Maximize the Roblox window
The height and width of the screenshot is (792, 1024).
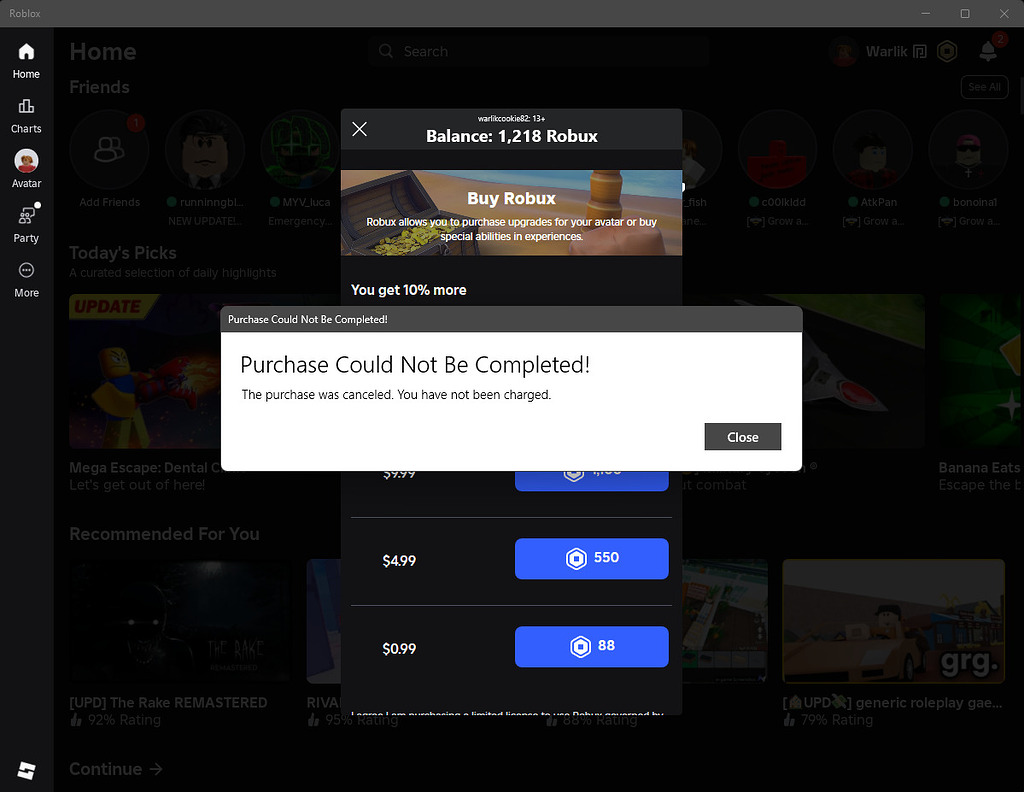click(x=965, y=14)
